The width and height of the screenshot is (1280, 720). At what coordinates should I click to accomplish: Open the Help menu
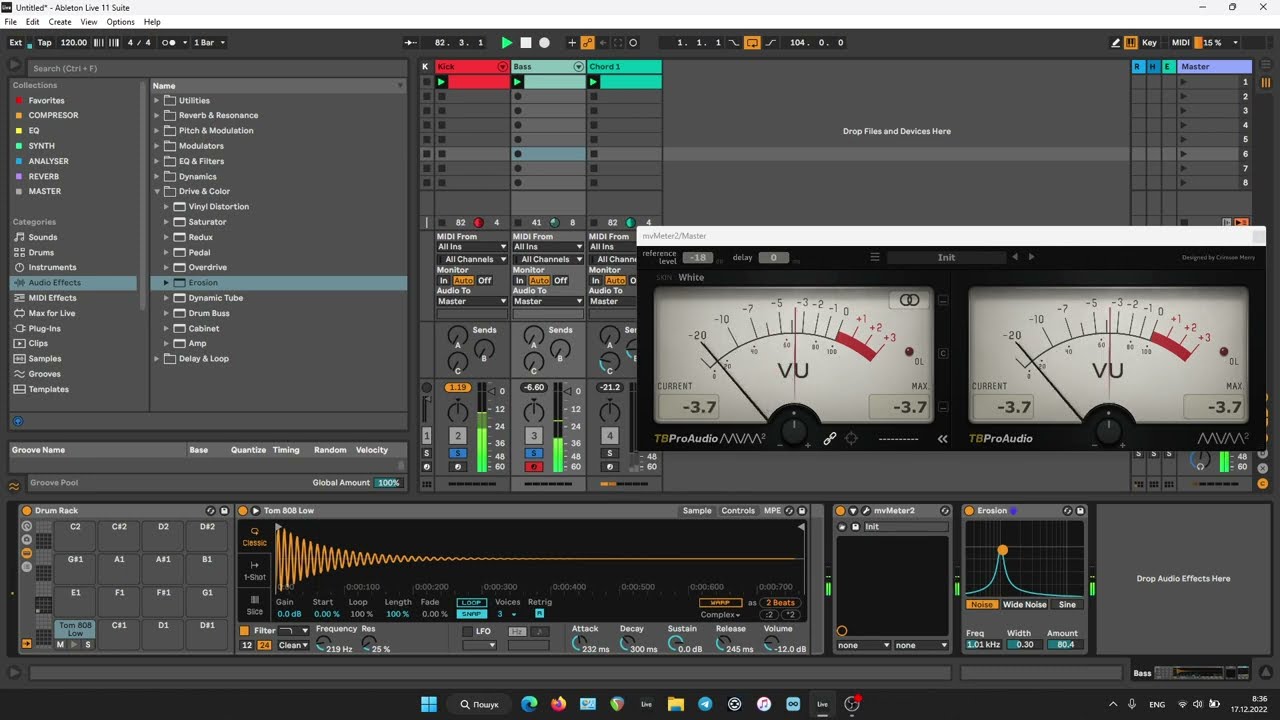(152, 21)
